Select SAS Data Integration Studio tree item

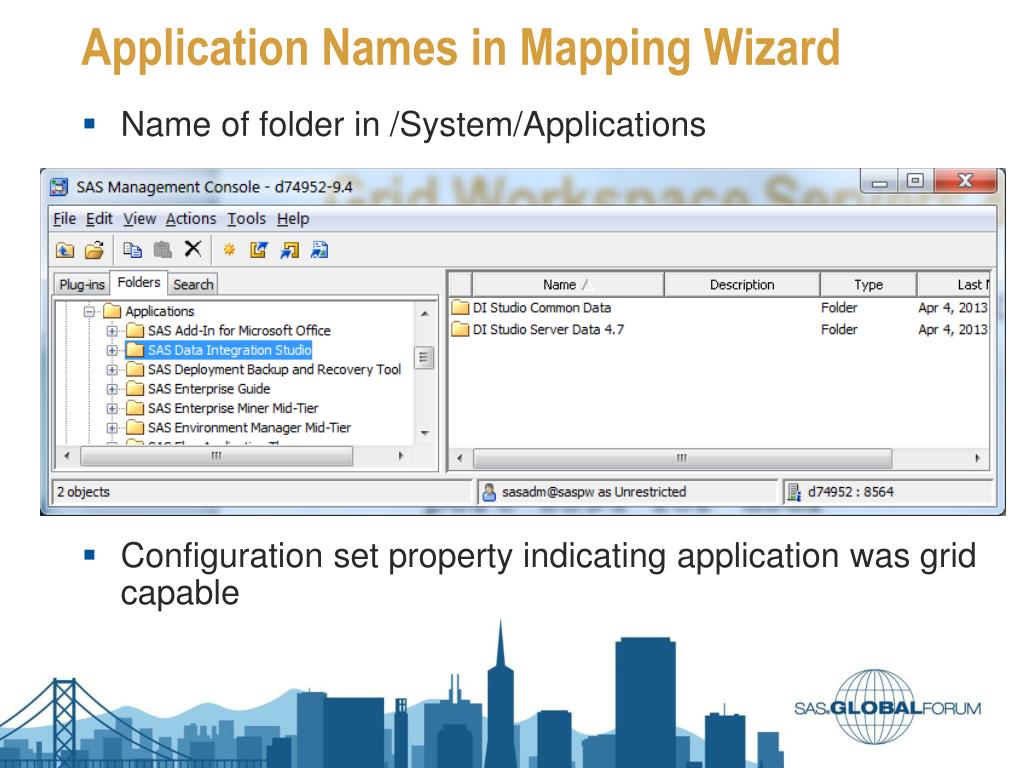229,350
